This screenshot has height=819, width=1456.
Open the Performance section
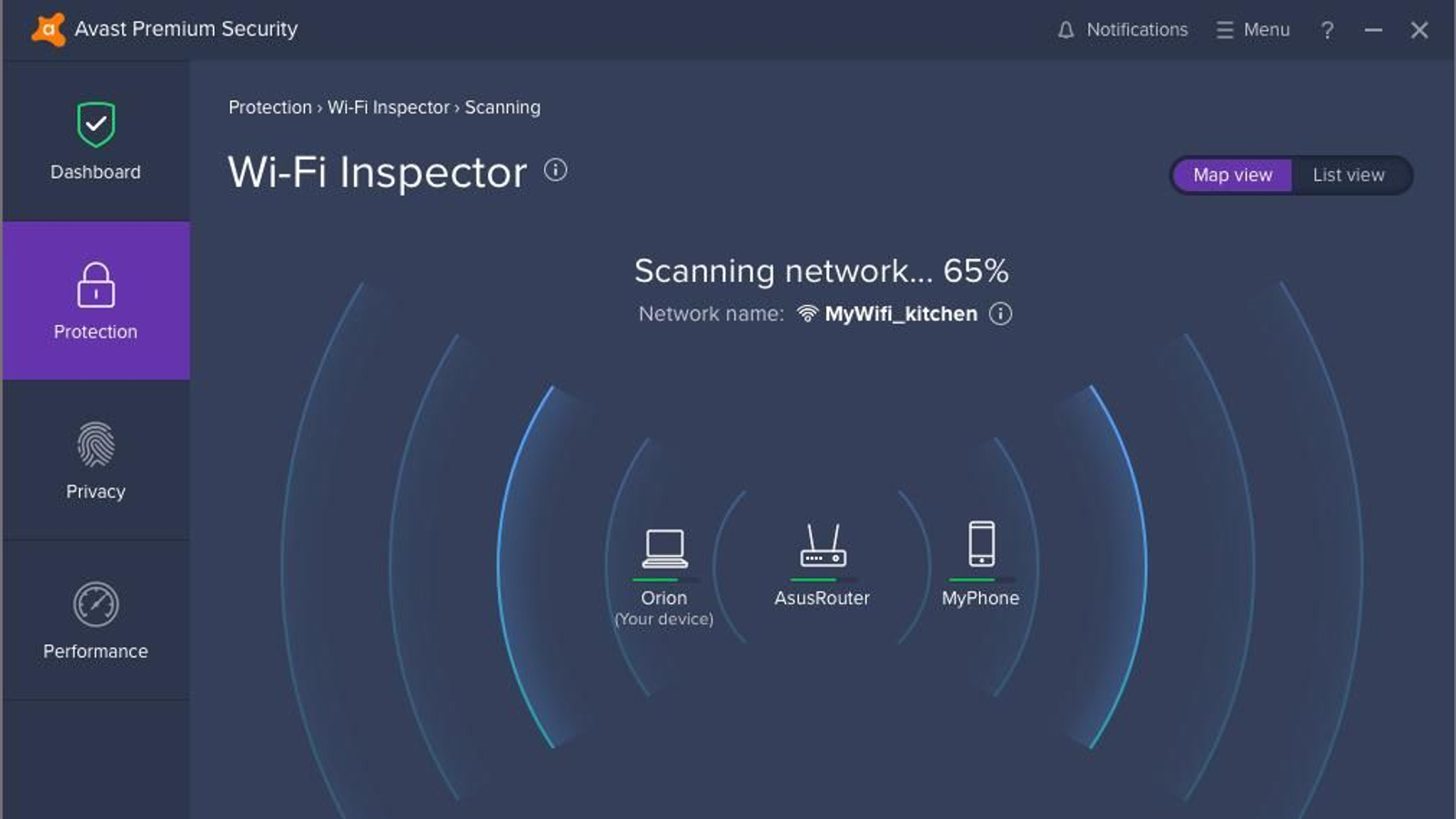96,605
